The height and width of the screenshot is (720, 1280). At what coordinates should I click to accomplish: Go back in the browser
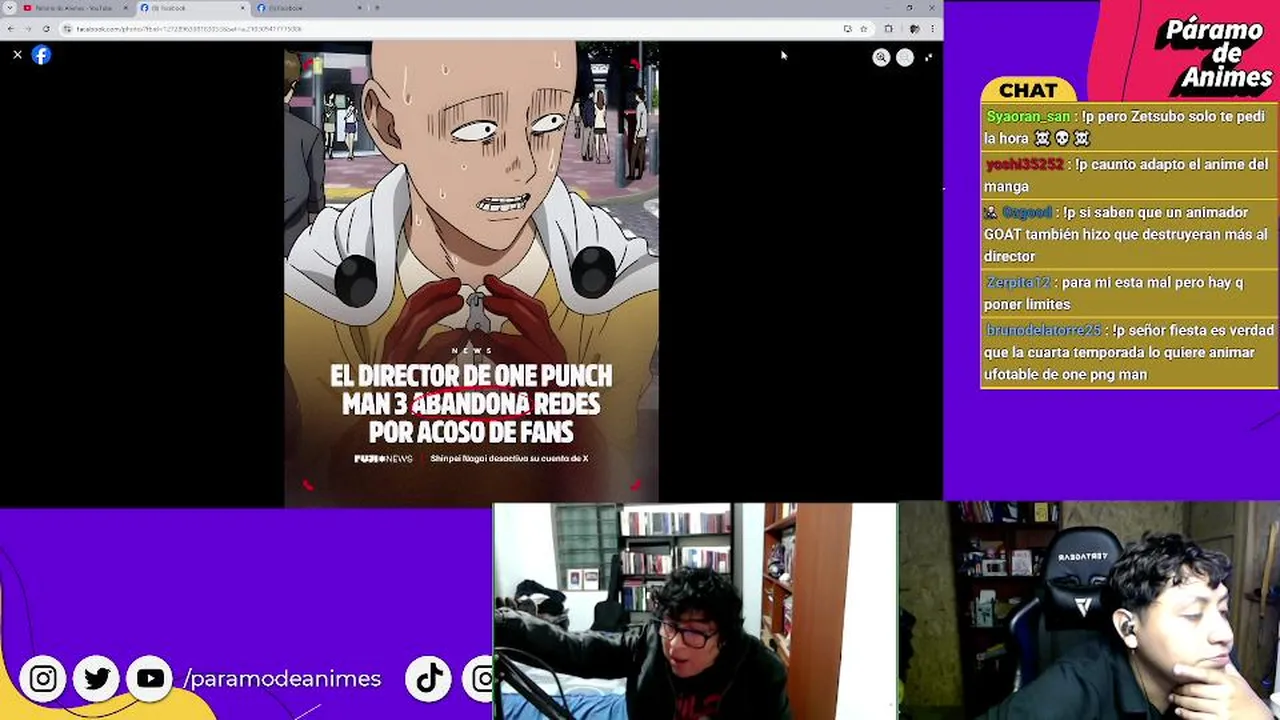(10, 29)
